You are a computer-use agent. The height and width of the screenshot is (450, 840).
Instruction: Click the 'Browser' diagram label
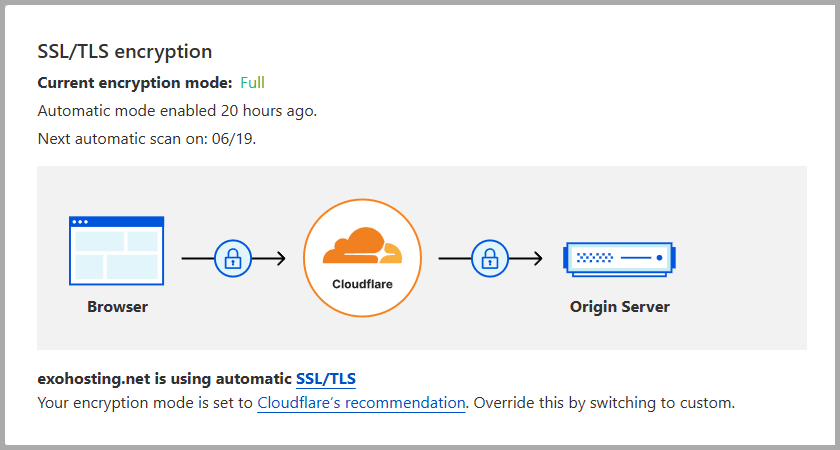pyautogui.click(x=117, y=307)
